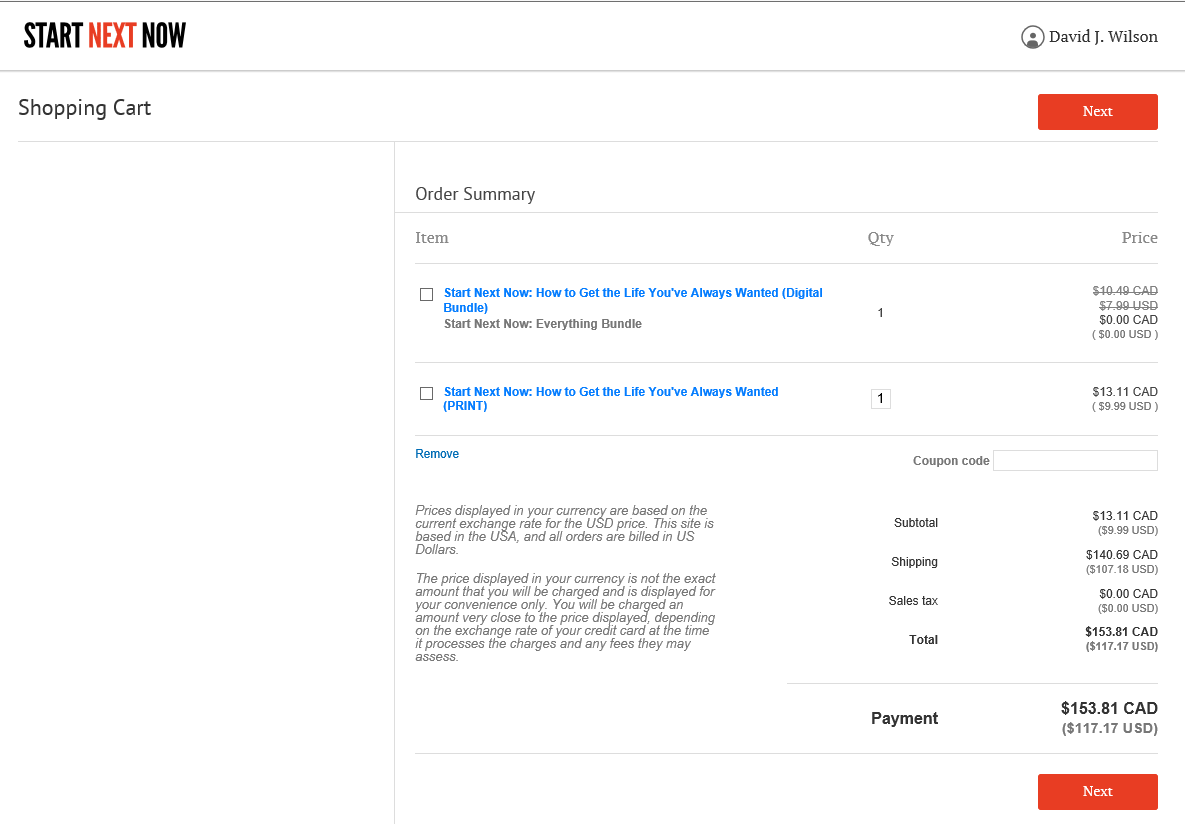Select the Order Summary heading

tap(475, 194)
